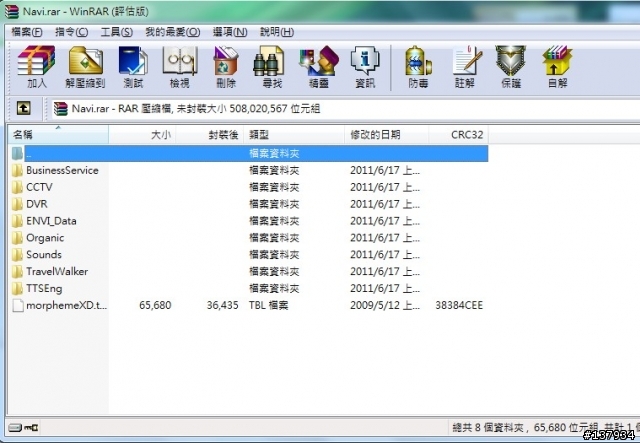Select the ENVI_Data folder row
Screen dimensions: 640x443
click(248, 221)
